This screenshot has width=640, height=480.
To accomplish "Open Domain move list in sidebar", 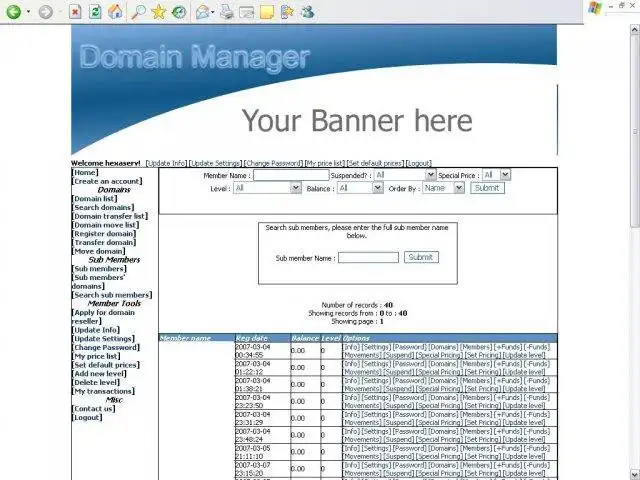I will click(x=106, y=225).
